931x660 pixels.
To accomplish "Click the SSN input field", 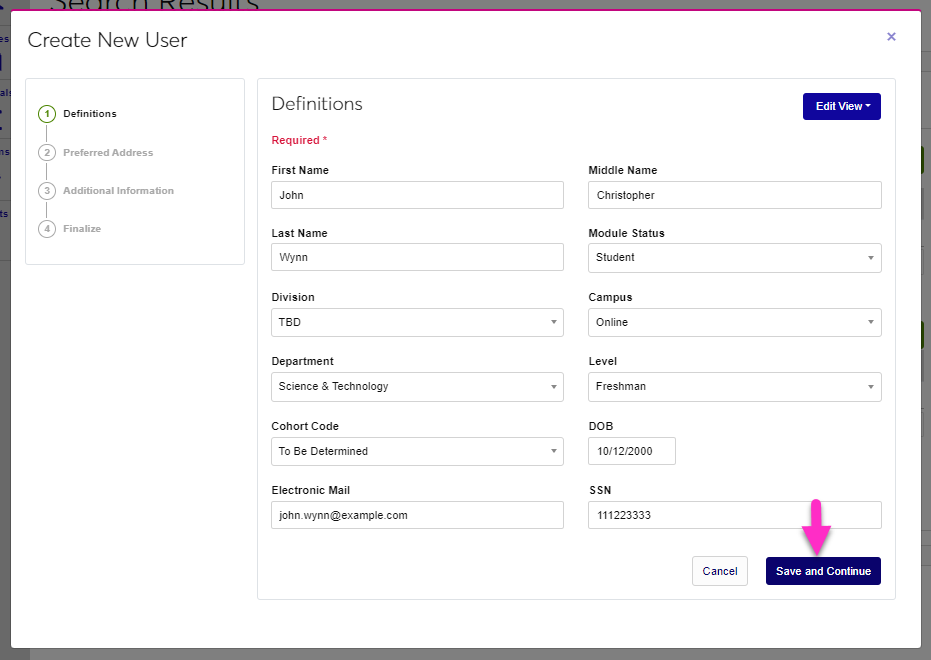I will 734,515.
